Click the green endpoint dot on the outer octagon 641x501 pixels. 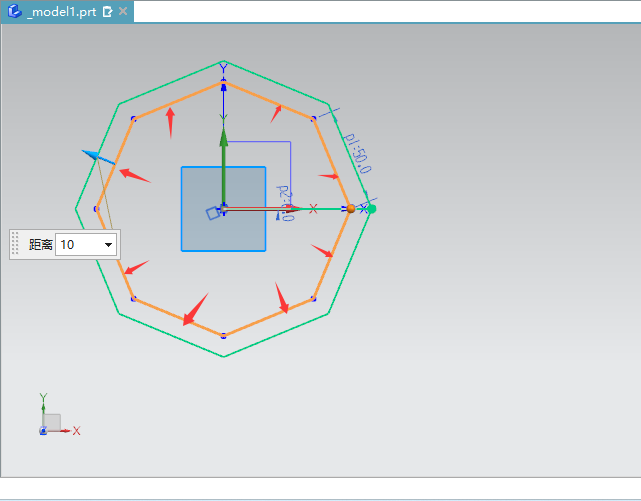click(371, 209)
